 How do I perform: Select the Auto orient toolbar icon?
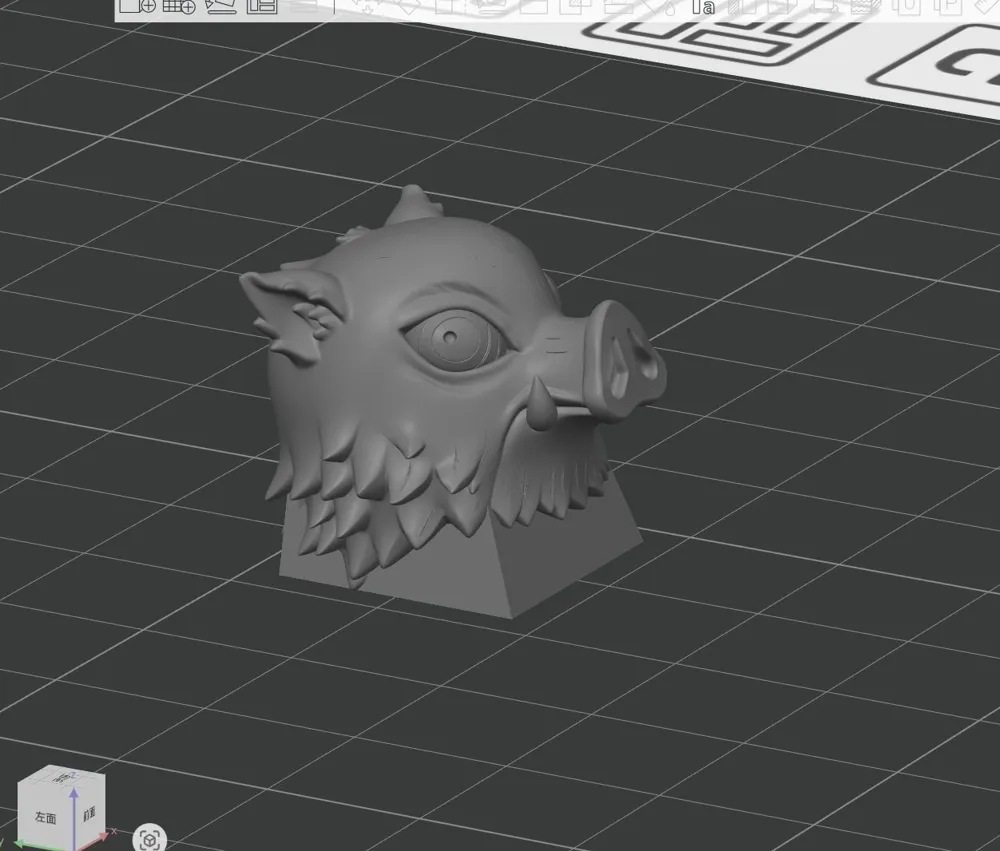click(x=220, y=6)
